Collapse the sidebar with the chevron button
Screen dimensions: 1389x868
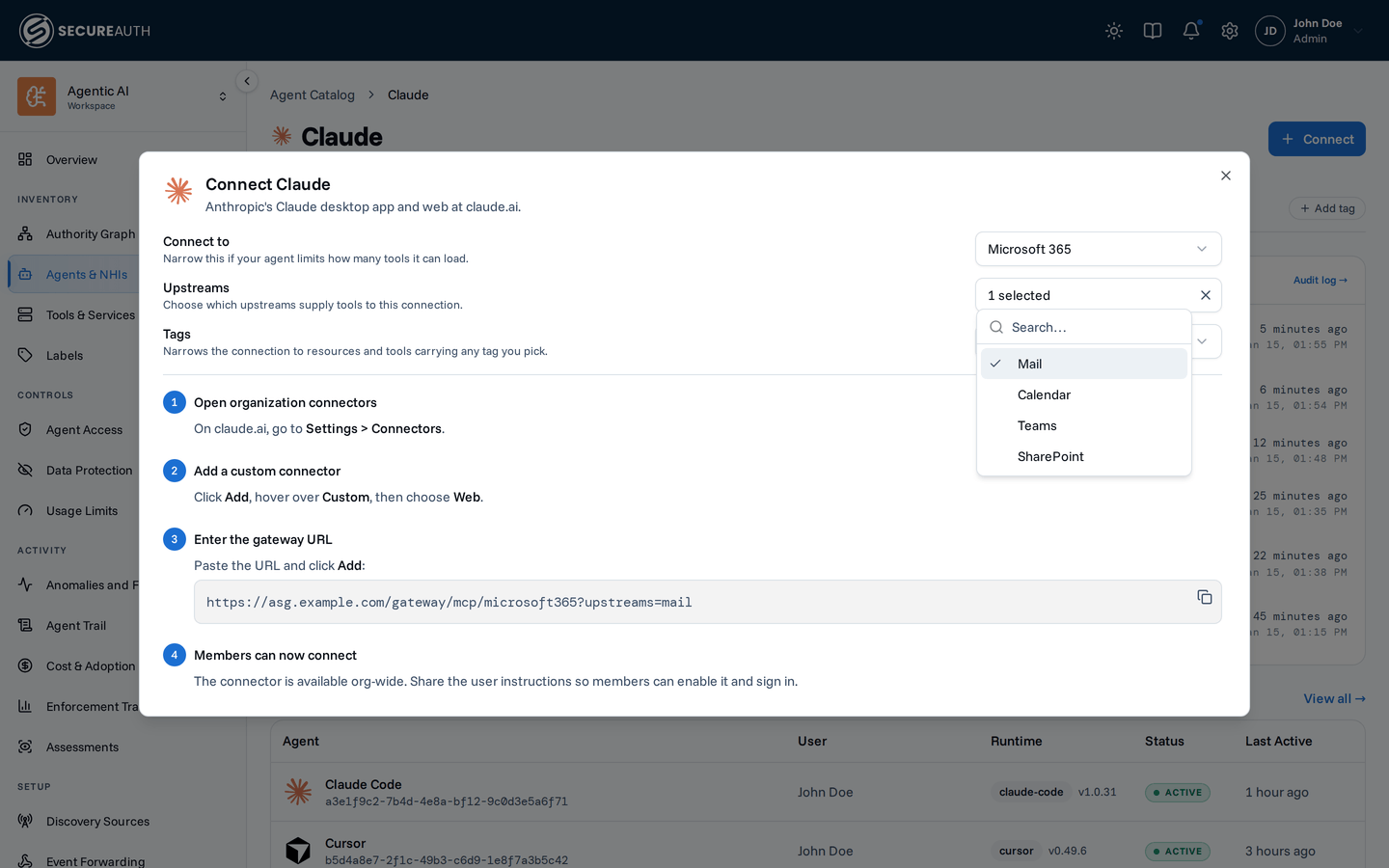[x=247, y=82]
